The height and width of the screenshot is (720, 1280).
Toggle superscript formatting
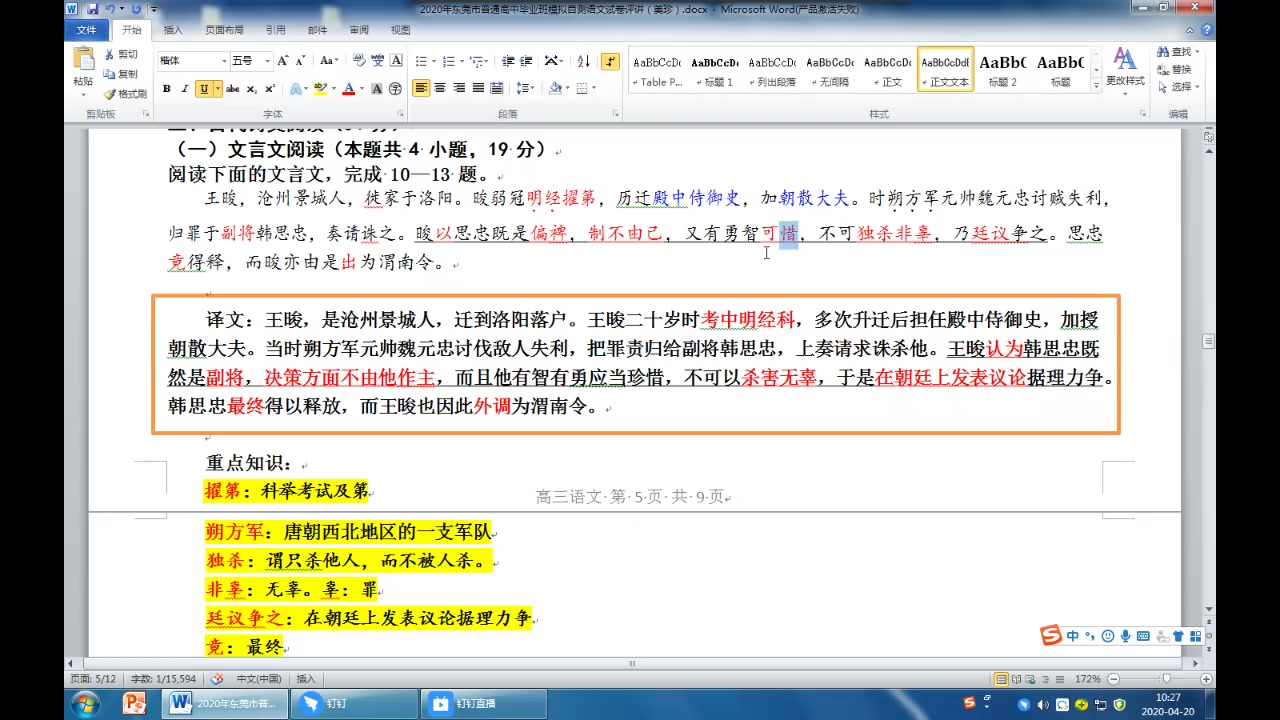(270, 89)
